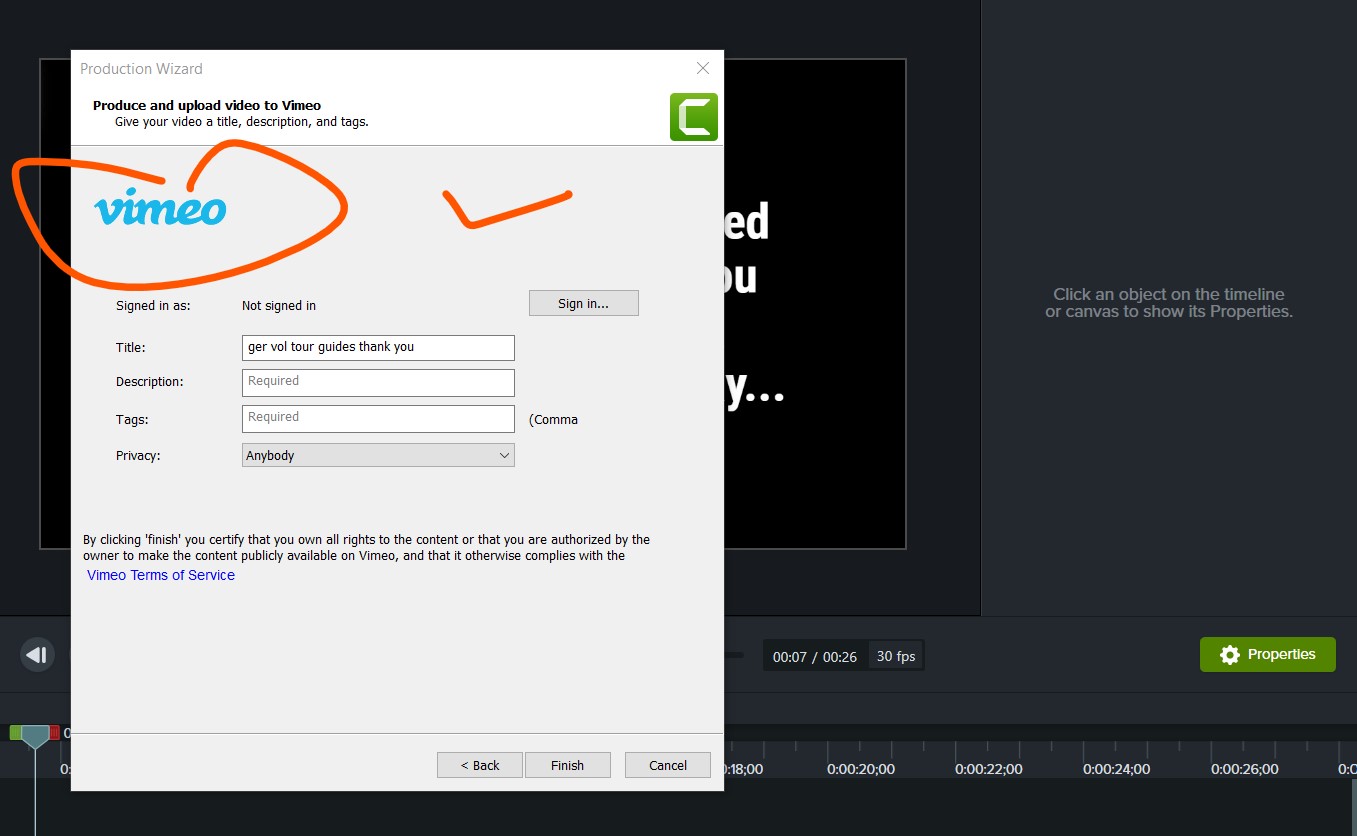Click the Tags input field
The image size is (1357, 836).
pos(378,418)
